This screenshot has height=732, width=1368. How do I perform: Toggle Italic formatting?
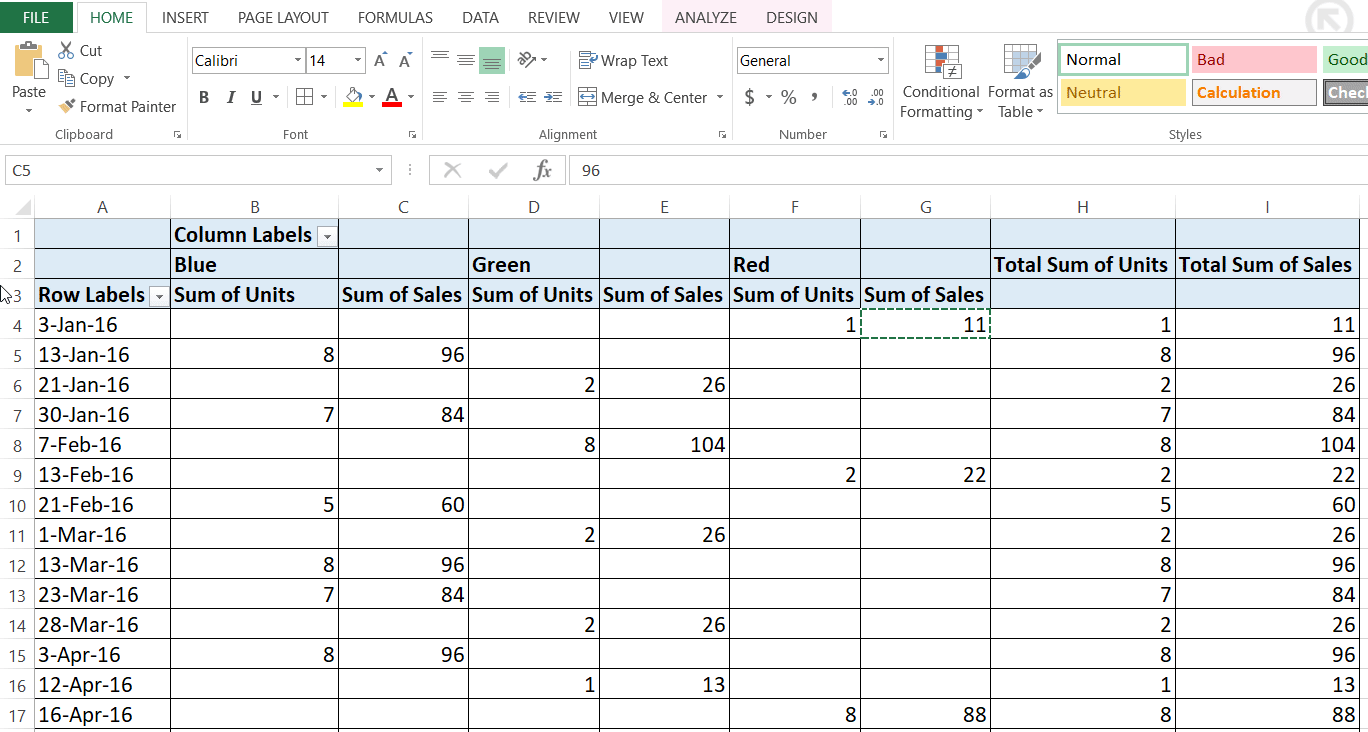(231, 97)
